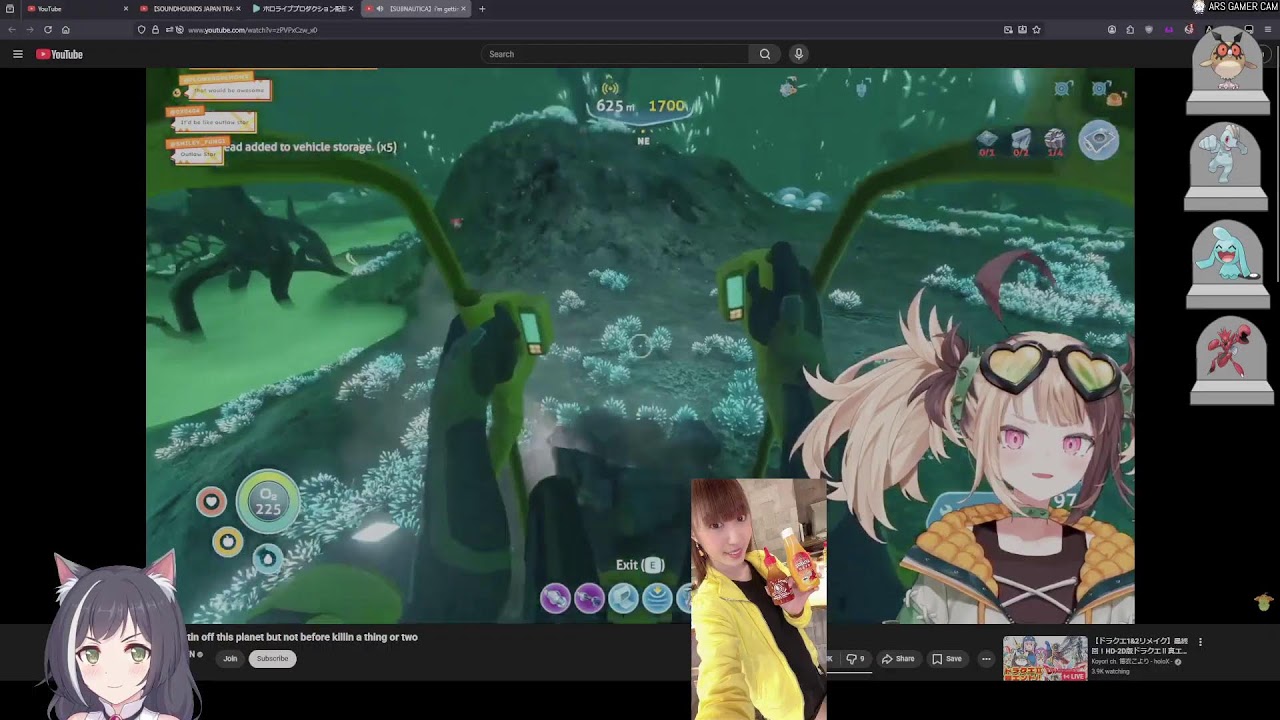Viewport: 1280px width, 720px height.
Task: Activate voice search microphone button
Action: pyautogui.click(x=798, y=54)
